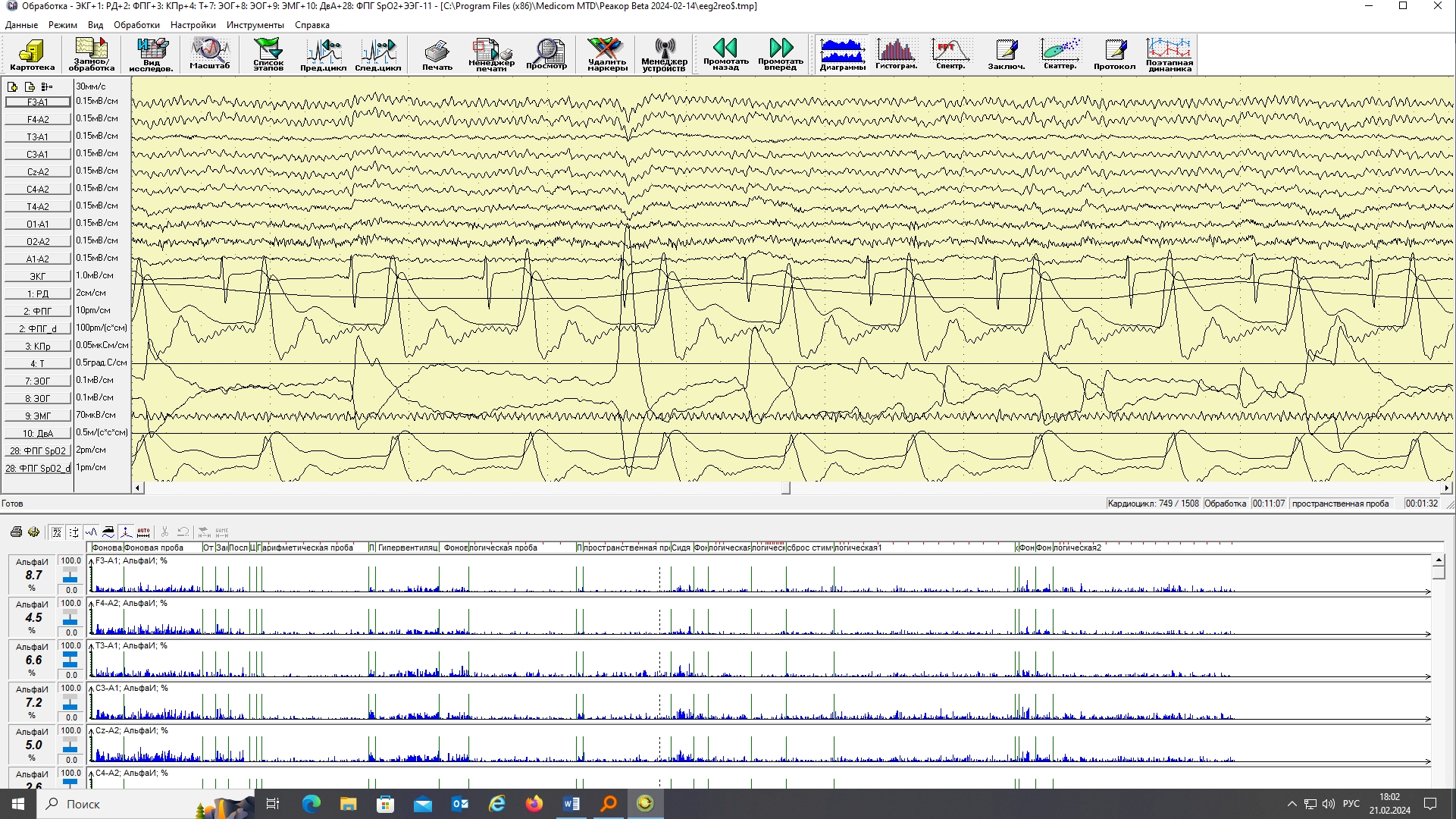Screen dimensions: 1456x819
Task: Toggle the AUTO scale button
Action: (x=143, y=532)
